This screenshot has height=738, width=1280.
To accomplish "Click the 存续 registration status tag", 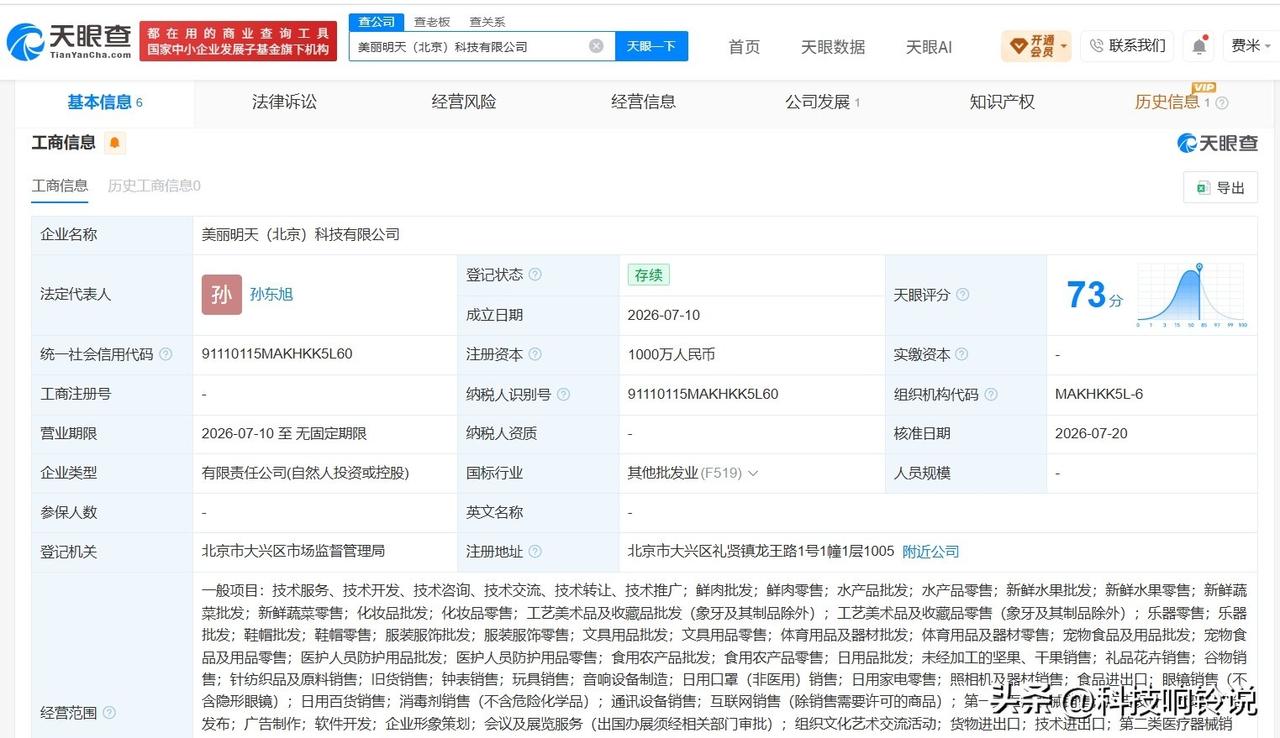I will (649, 275).
